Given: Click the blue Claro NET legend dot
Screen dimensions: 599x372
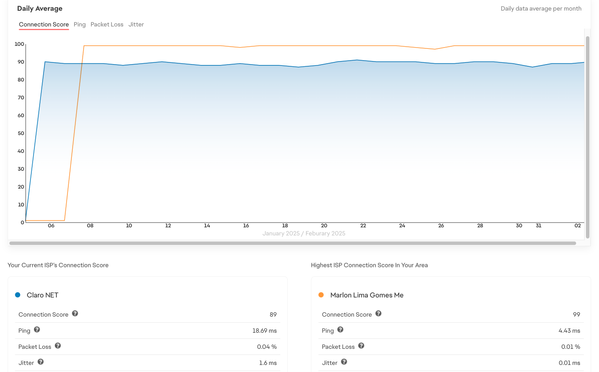Looking at the screenshot, I should point(18,295).
